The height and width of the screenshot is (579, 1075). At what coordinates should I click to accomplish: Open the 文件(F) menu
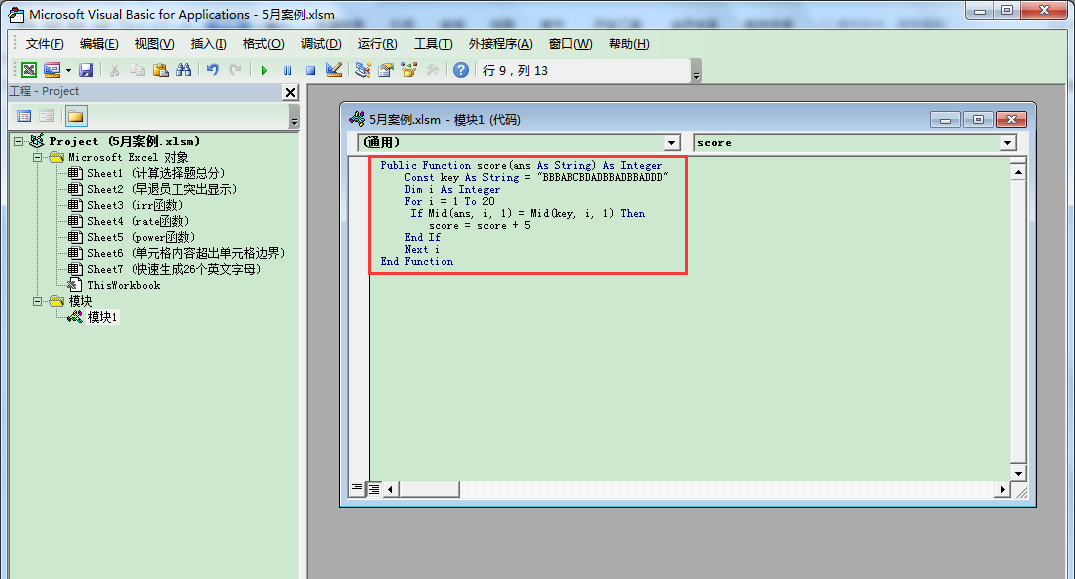(x=45, y=44)
